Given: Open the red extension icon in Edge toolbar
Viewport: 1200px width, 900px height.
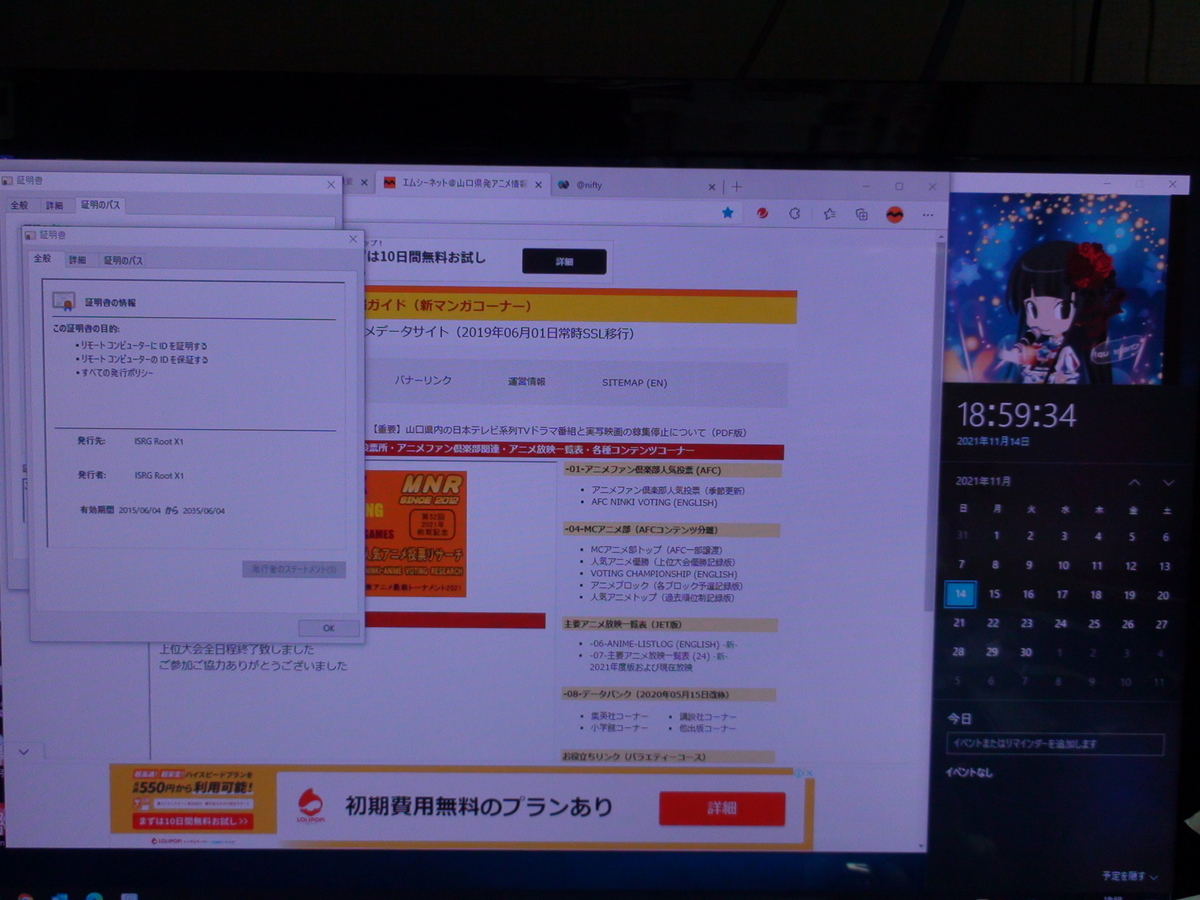Looking at the screenshot, I should point(763,213).
